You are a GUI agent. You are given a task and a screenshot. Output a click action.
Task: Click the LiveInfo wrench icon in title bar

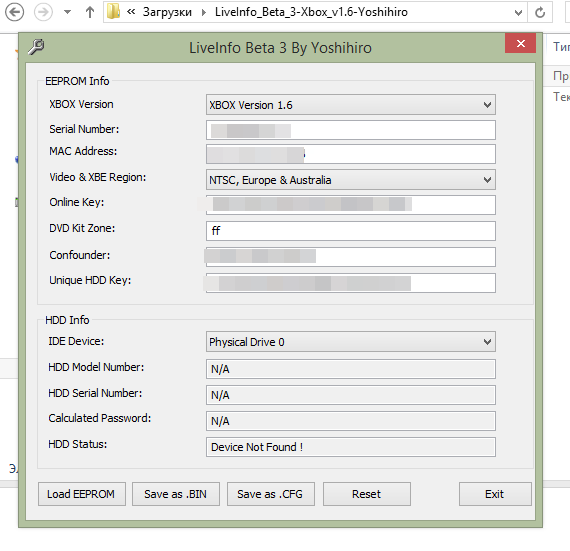click(x=36, y=47)
